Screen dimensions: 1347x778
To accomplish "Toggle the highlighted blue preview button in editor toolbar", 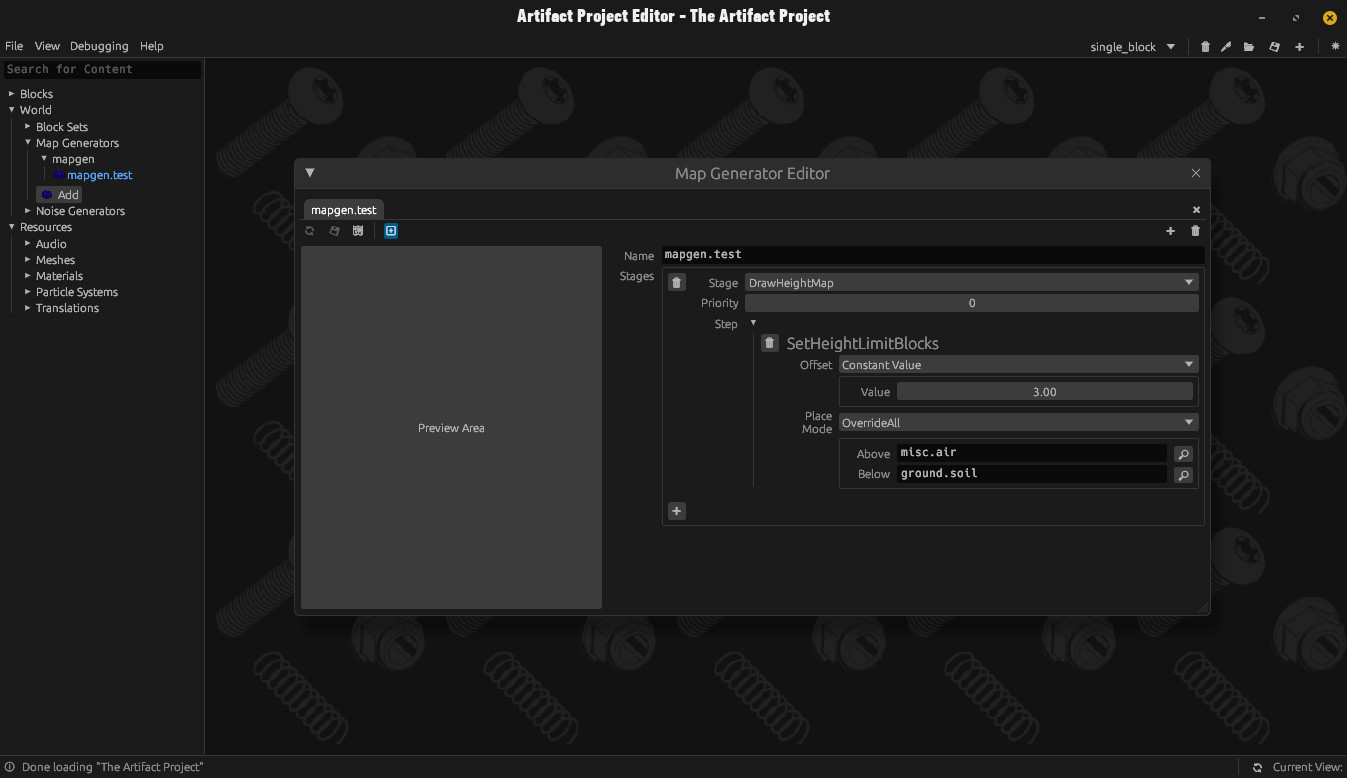I will click(x=391, y=231).
